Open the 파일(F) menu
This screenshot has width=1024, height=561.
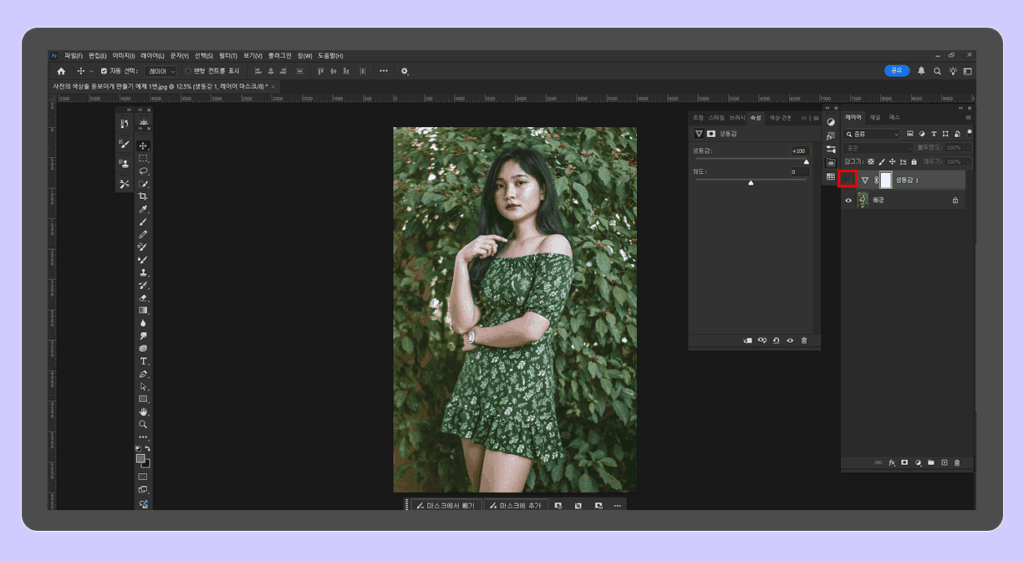73,56
